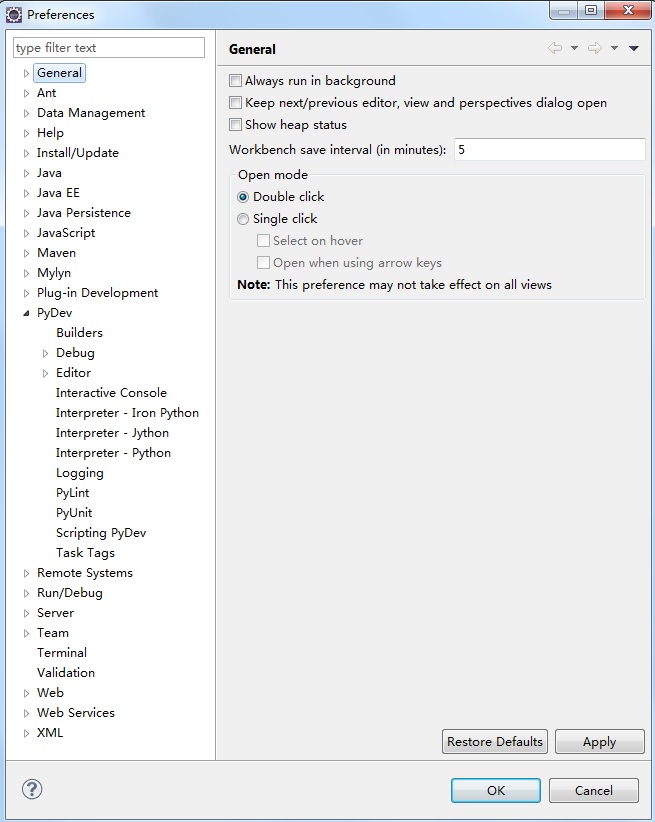The height and width of the screenshot is (822, 655).
Task: Select Task Tags under PyDev
Action: [x=85, y=553]
